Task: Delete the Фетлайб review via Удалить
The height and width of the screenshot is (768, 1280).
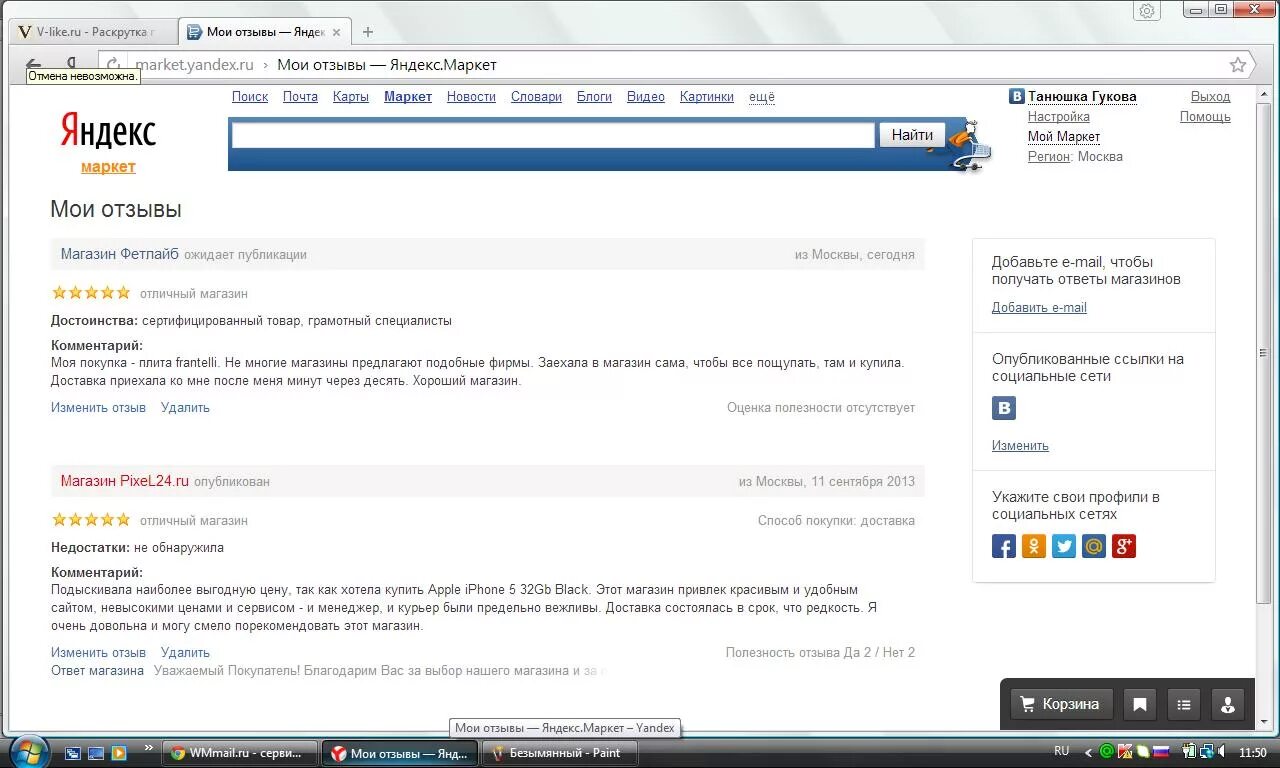Action: coord(185,407)
